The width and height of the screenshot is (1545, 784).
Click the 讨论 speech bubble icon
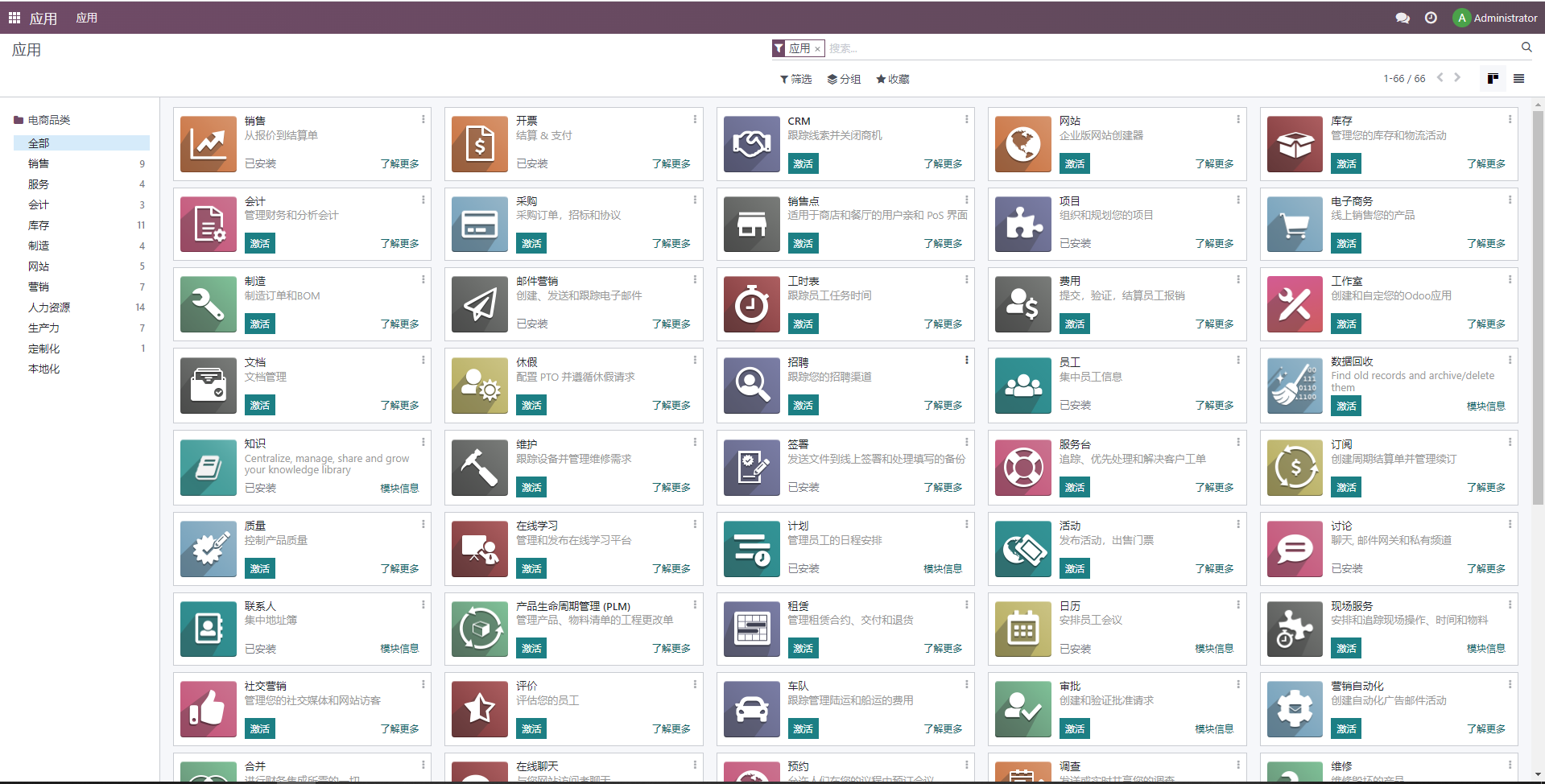(1295, 549)
